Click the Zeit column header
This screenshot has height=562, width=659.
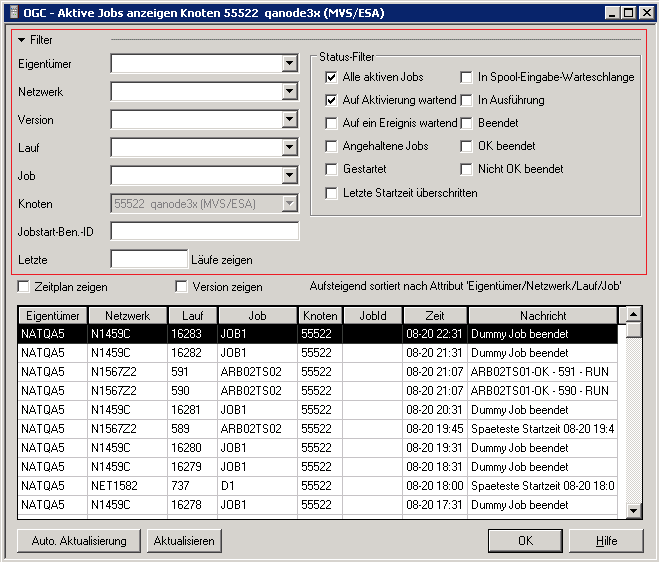point(434,315)
